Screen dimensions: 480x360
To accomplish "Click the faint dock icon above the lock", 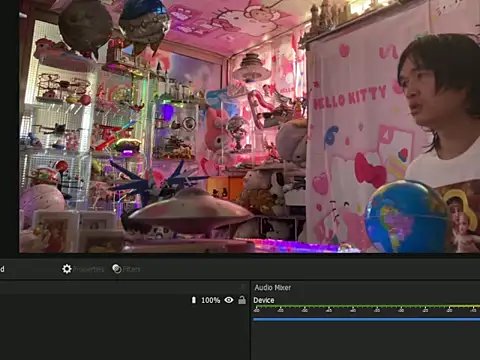I will tap(243, 287).
